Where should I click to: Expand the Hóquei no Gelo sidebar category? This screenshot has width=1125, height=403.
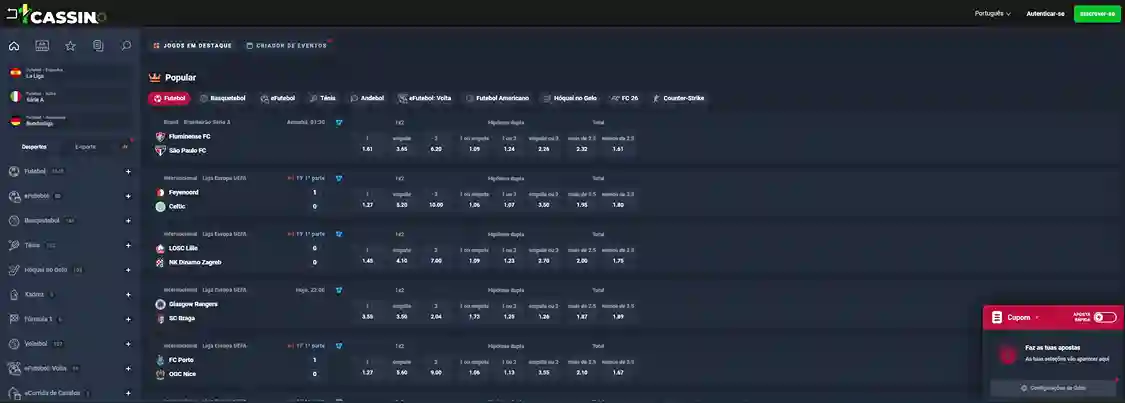click(x=128, y=270)
